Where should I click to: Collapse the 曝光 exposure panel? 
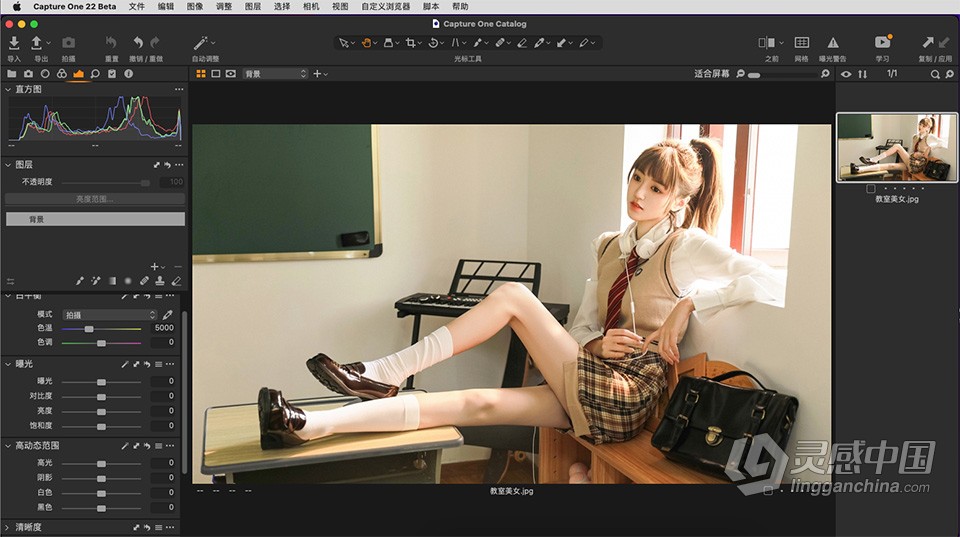[x=8, y=364]
